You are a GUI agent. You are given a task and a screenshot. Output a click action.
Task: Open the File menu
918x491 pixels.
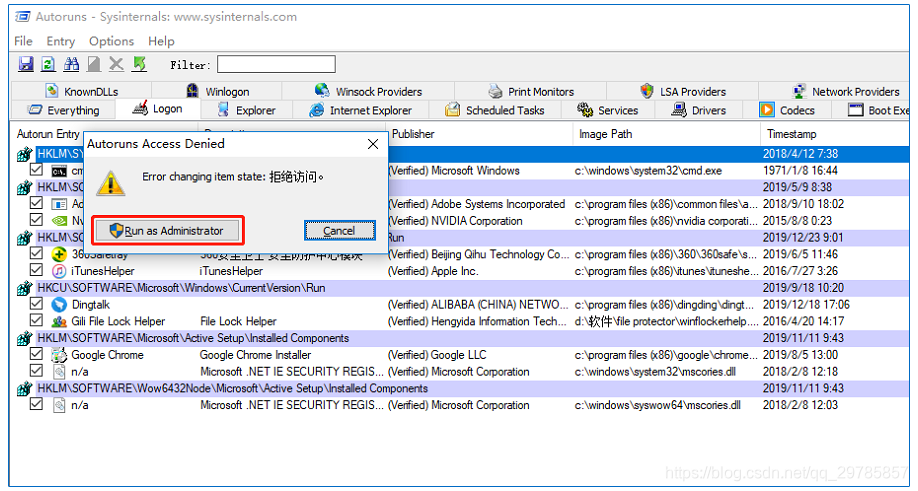pos(23,41)
